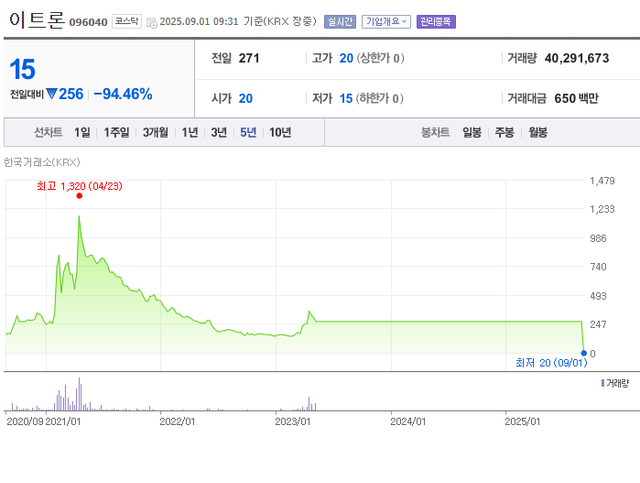The image size is (640, 483).
Task: Click the down arrow next to 256
Action: click(51, 94)
